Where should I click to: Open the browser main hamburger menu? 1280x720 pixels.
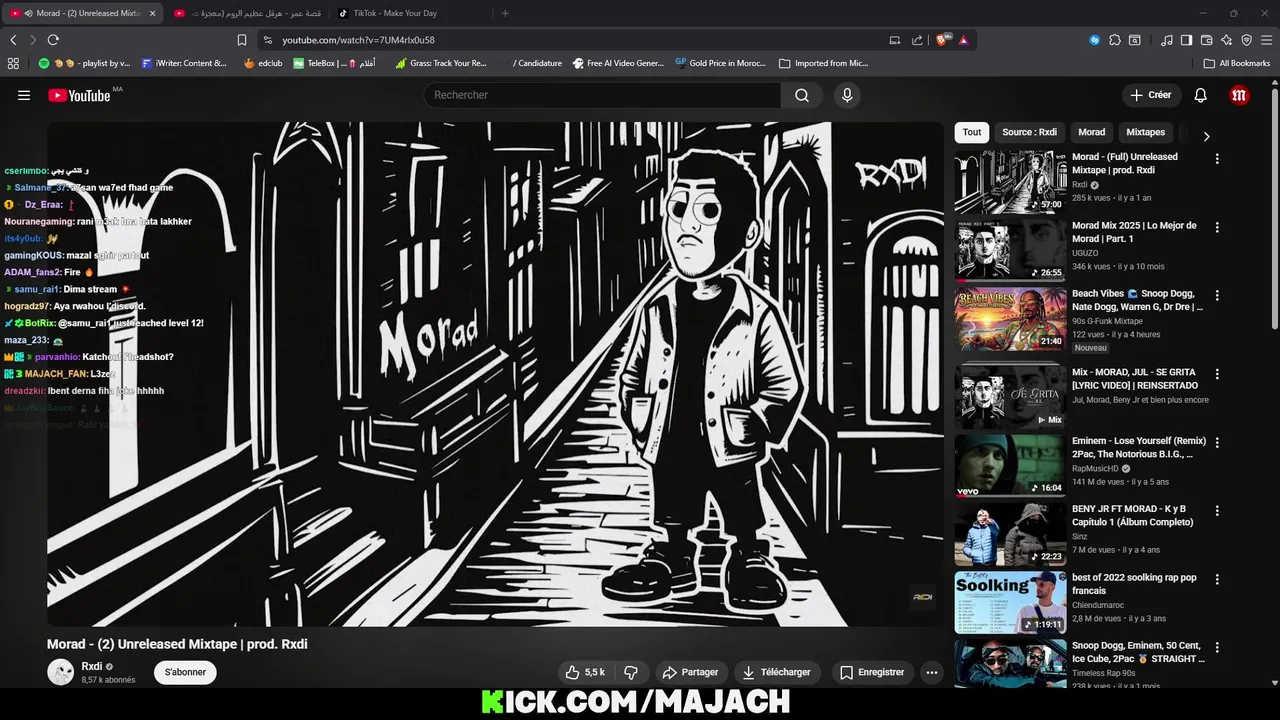[x=1266, y=40]
